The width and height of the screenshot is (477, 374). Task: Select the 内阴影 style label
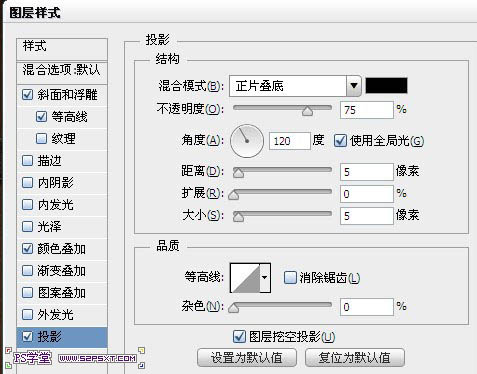tap(56, 183)
